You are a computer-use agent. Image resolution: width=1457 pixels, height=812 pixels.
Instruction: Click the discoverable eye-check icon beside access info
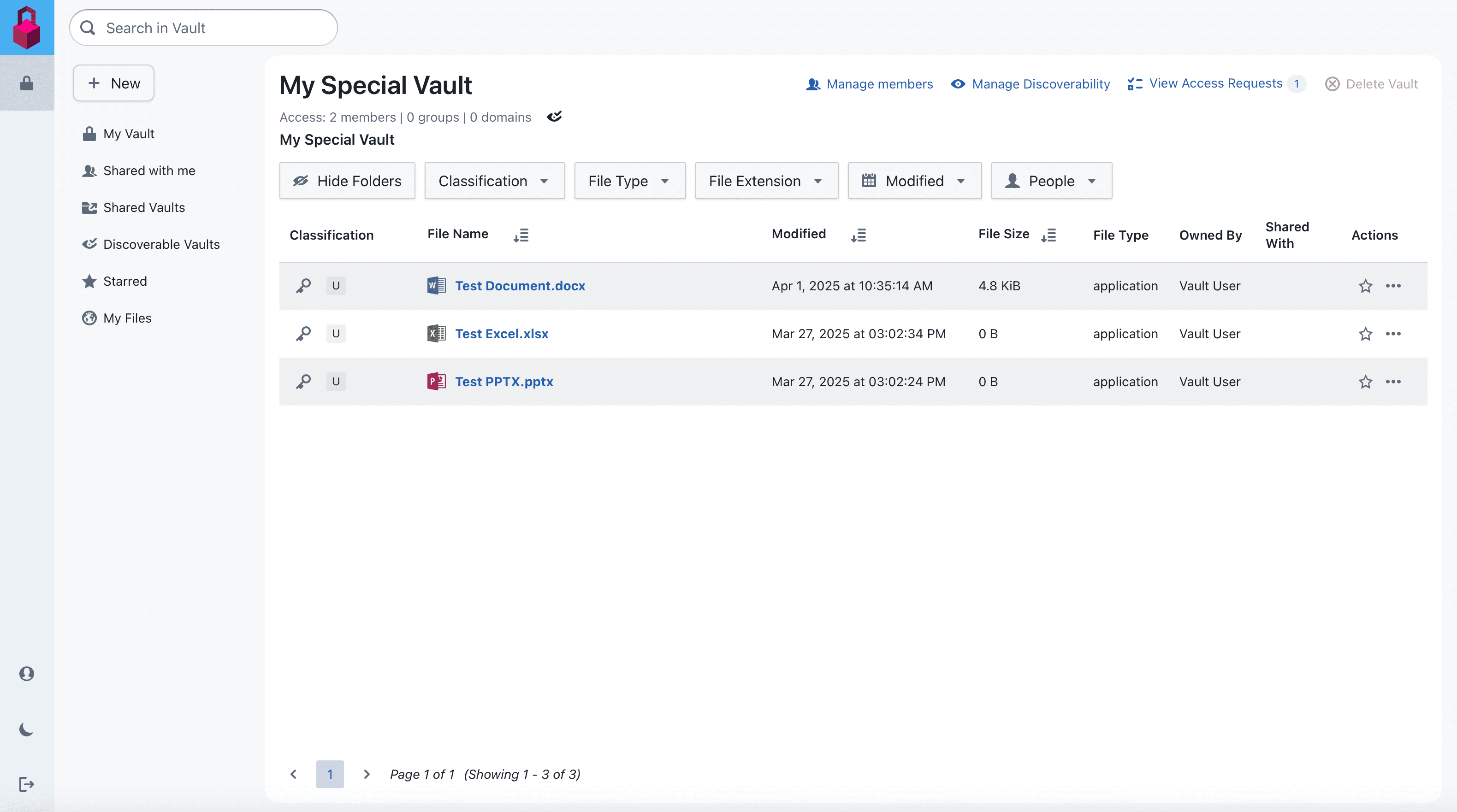[x=554, y=117]
